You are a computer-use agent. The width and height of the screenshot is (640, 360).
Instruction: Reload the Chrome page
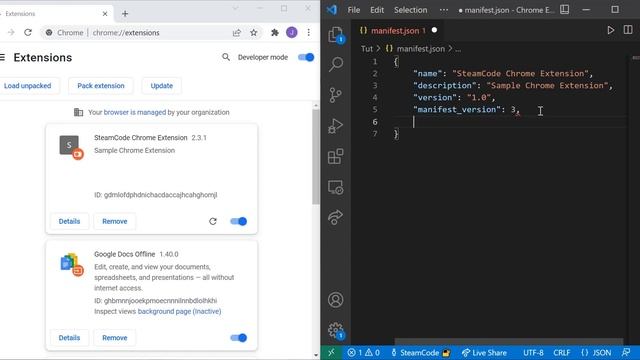pos(28,32)
